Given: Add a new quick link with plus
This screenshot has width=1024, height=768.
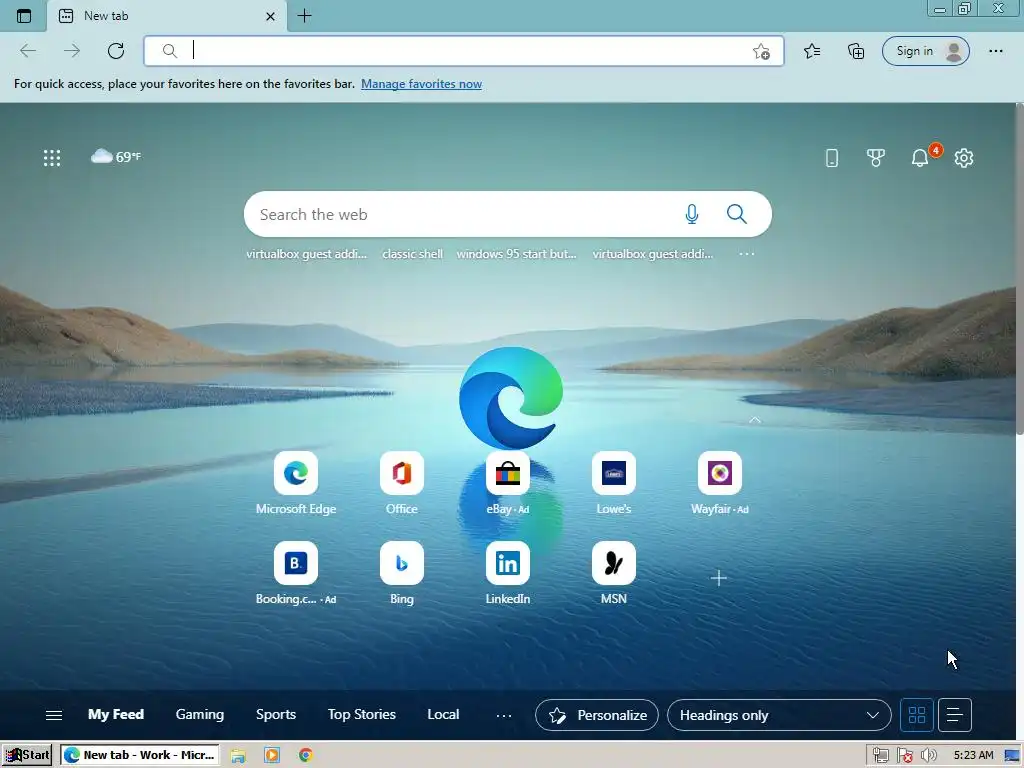Looking at the screenshot, I should 718,578.
